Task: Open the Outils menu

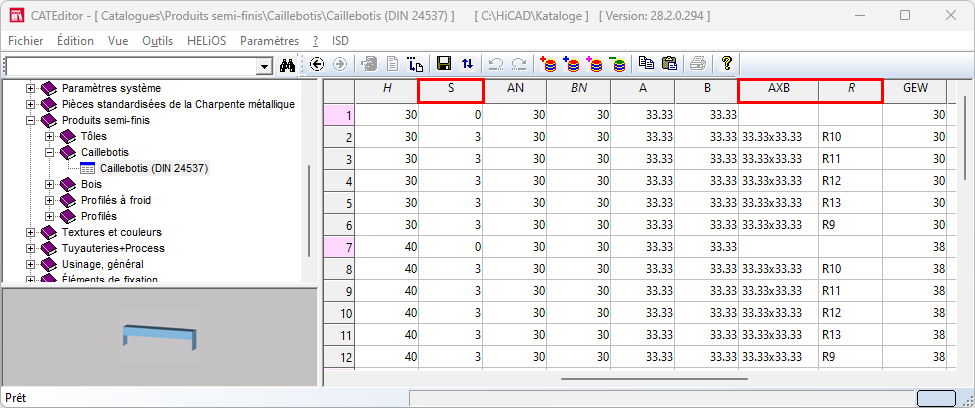Action: 157,41
